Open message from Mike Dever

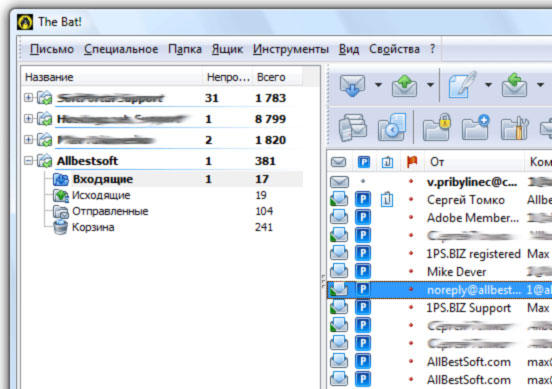click(457, 271)
